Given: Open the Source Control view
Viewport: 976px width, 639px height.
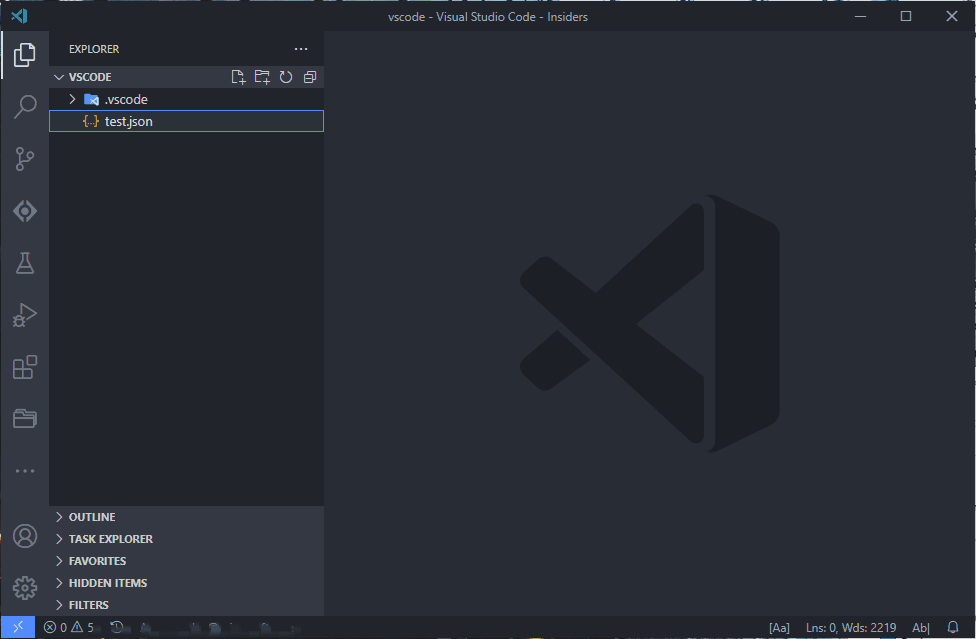Looking at the screenshot, I should click(24, 159).
